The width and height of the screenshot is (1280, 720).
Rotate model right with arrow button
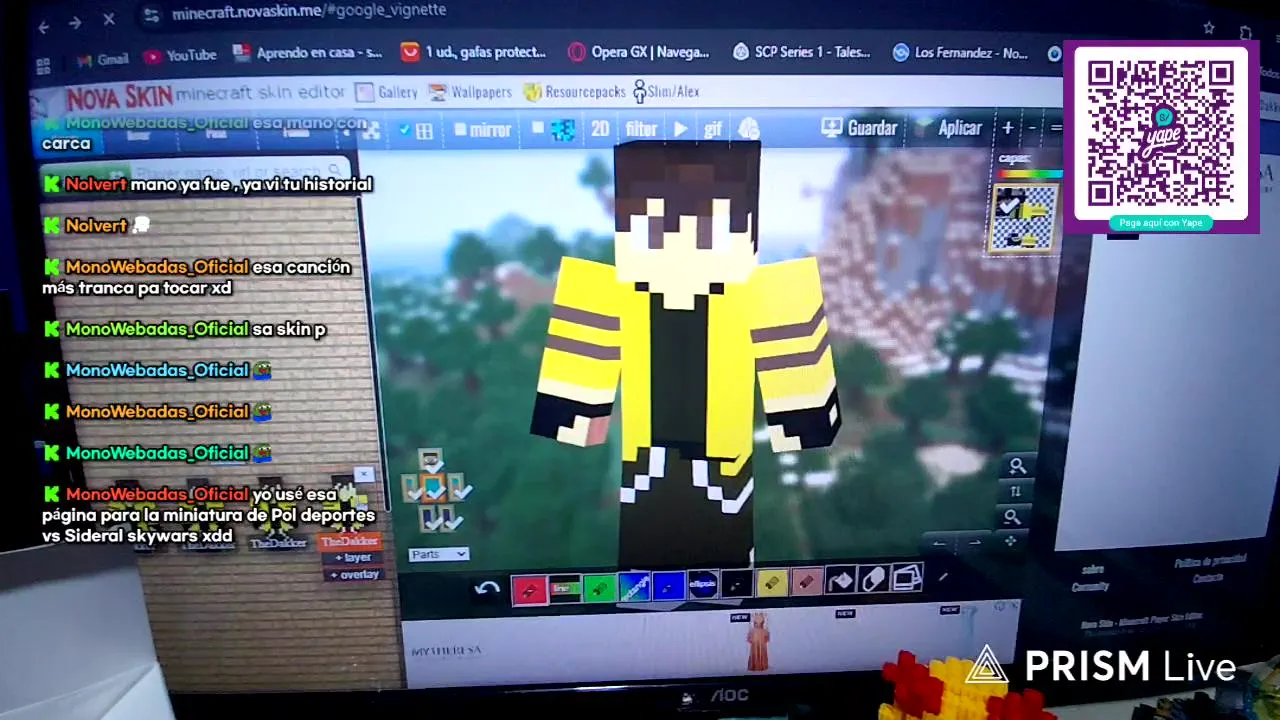pos(974,543)
